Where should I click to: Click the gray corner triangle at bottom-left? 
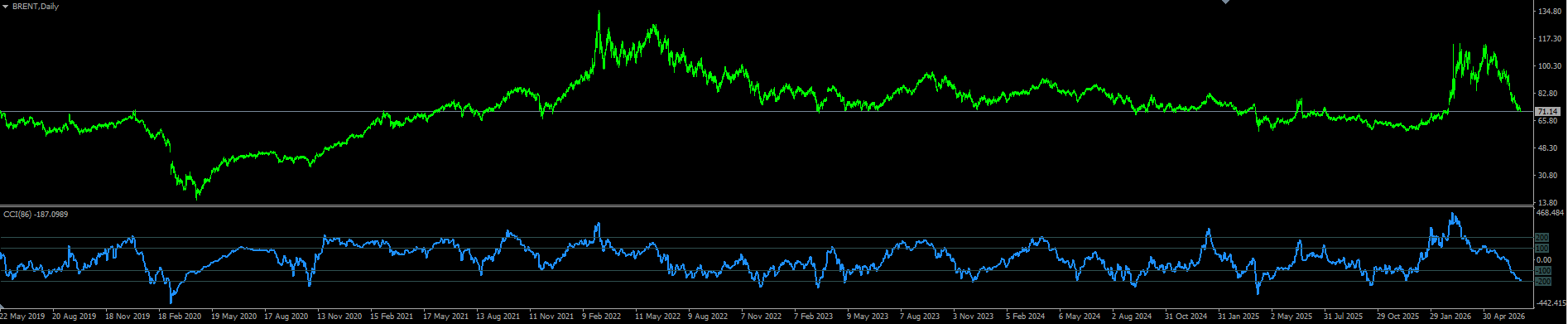[3, 307]
